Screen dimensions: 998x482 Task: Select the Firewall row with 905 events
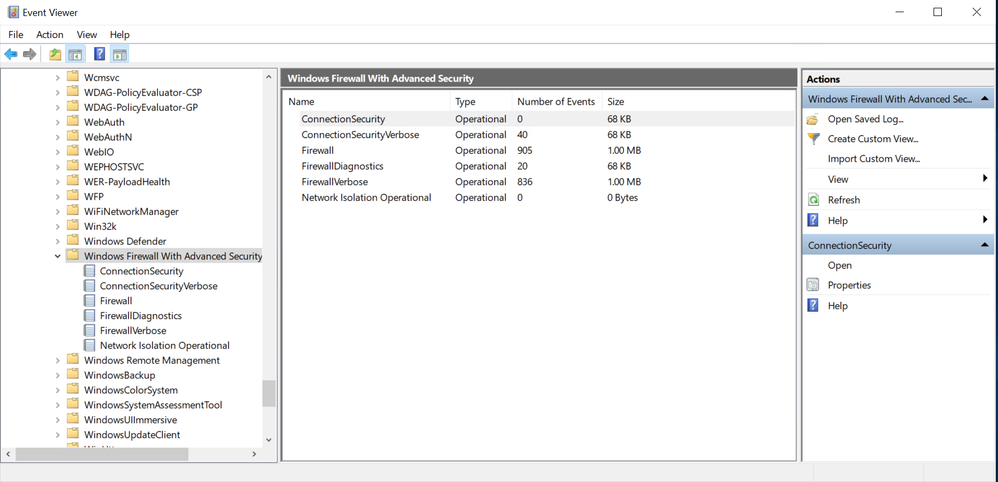coord(538,150)
